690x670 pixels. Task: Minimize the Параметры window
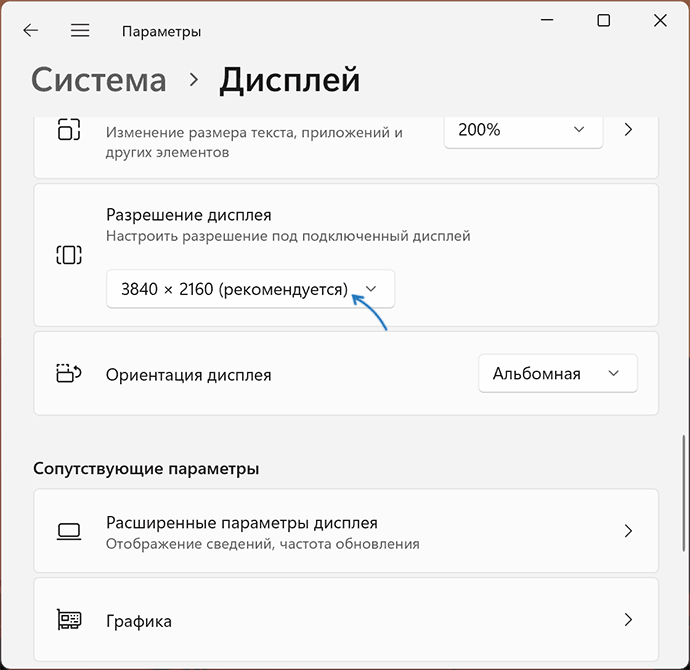[x=546, y=20]
